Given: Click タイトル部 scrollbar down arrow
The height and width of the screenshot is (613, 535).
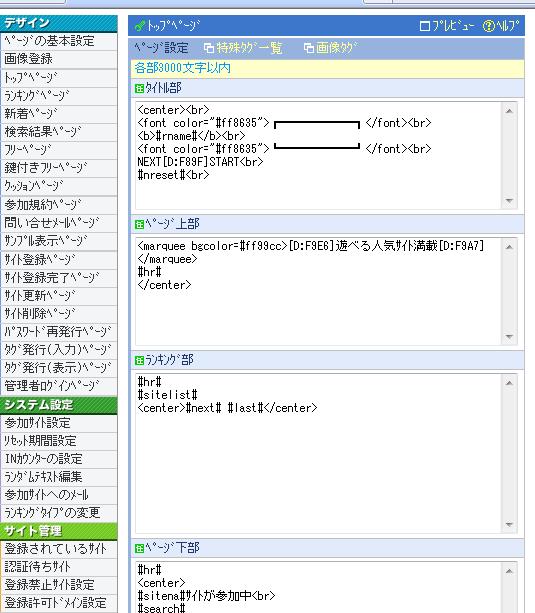Looking at the screenshot, I should 509,201.
